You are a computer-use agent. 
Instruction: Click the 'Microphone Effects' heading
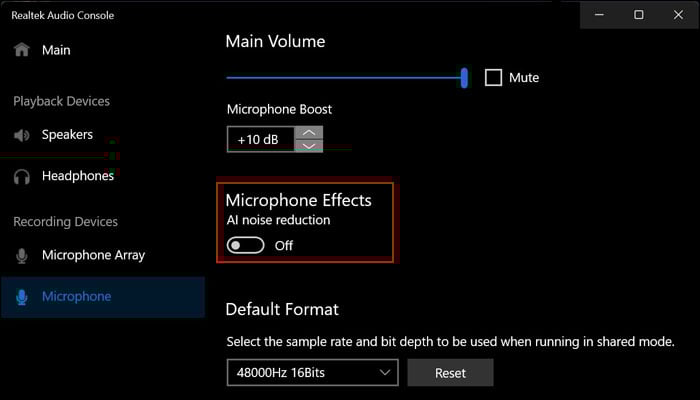click(x=299, y=200)
